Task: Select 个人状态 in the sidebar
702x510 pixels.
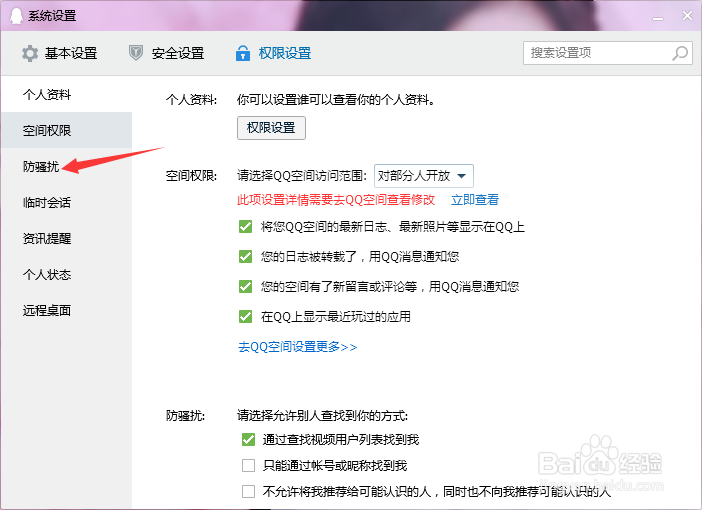Action: coord(66,274)
